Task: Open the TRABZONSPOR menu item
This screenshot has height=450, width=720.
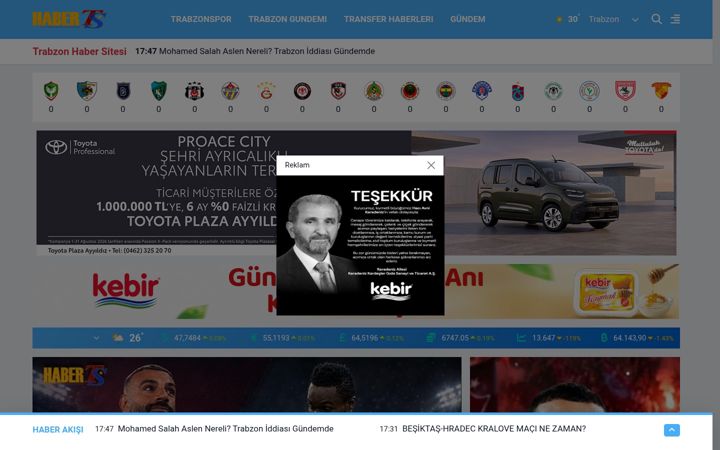Action: (x=201, y=19)
